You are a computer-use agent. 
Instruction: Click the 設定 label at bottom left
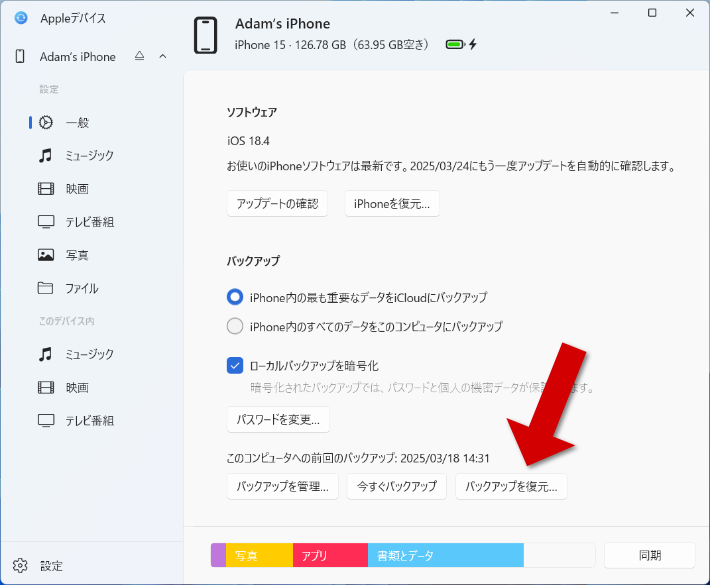click(51, 566)
